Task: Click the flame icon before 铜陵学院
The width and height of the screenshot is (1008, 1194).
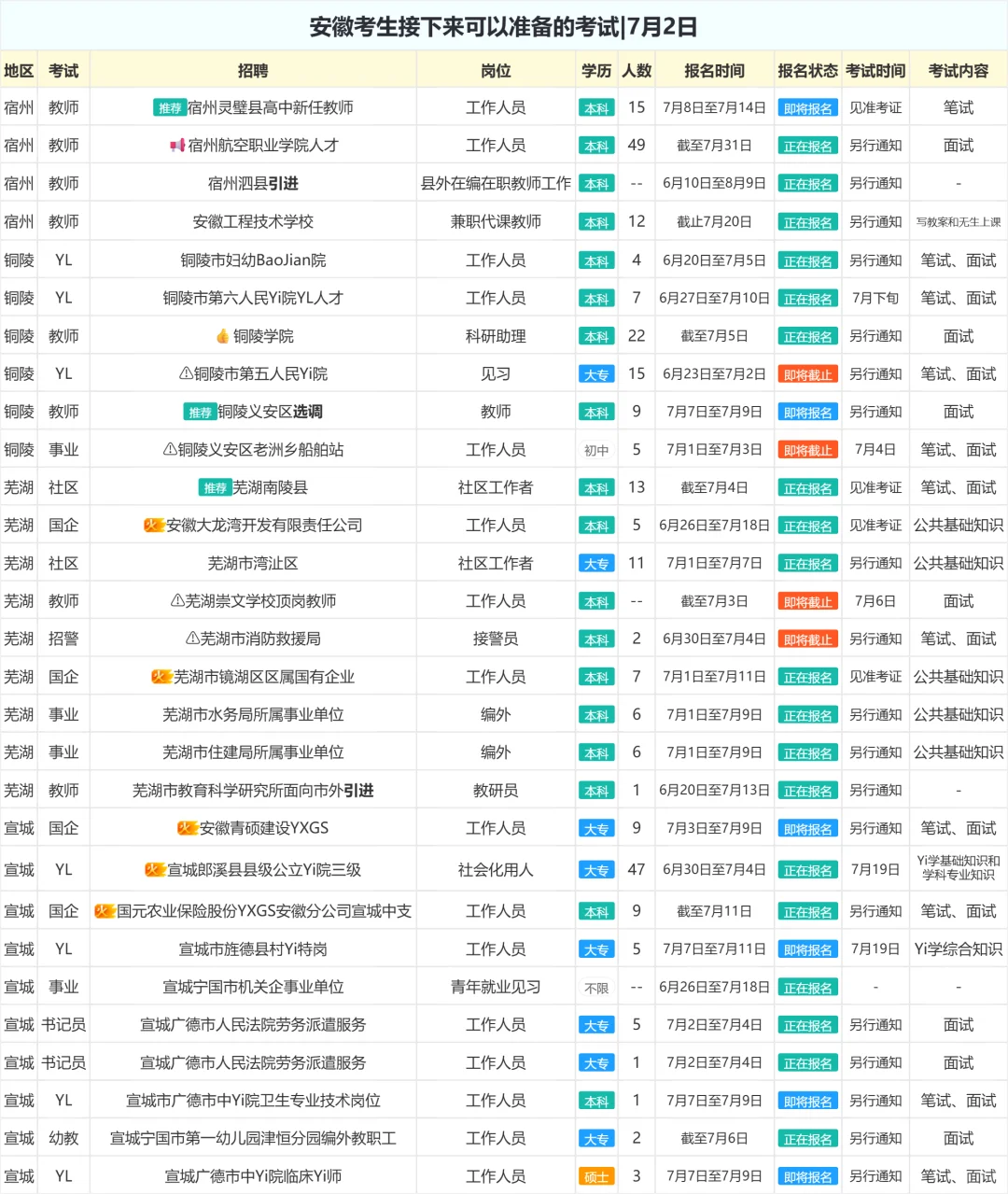Action: tap(222, 336)
